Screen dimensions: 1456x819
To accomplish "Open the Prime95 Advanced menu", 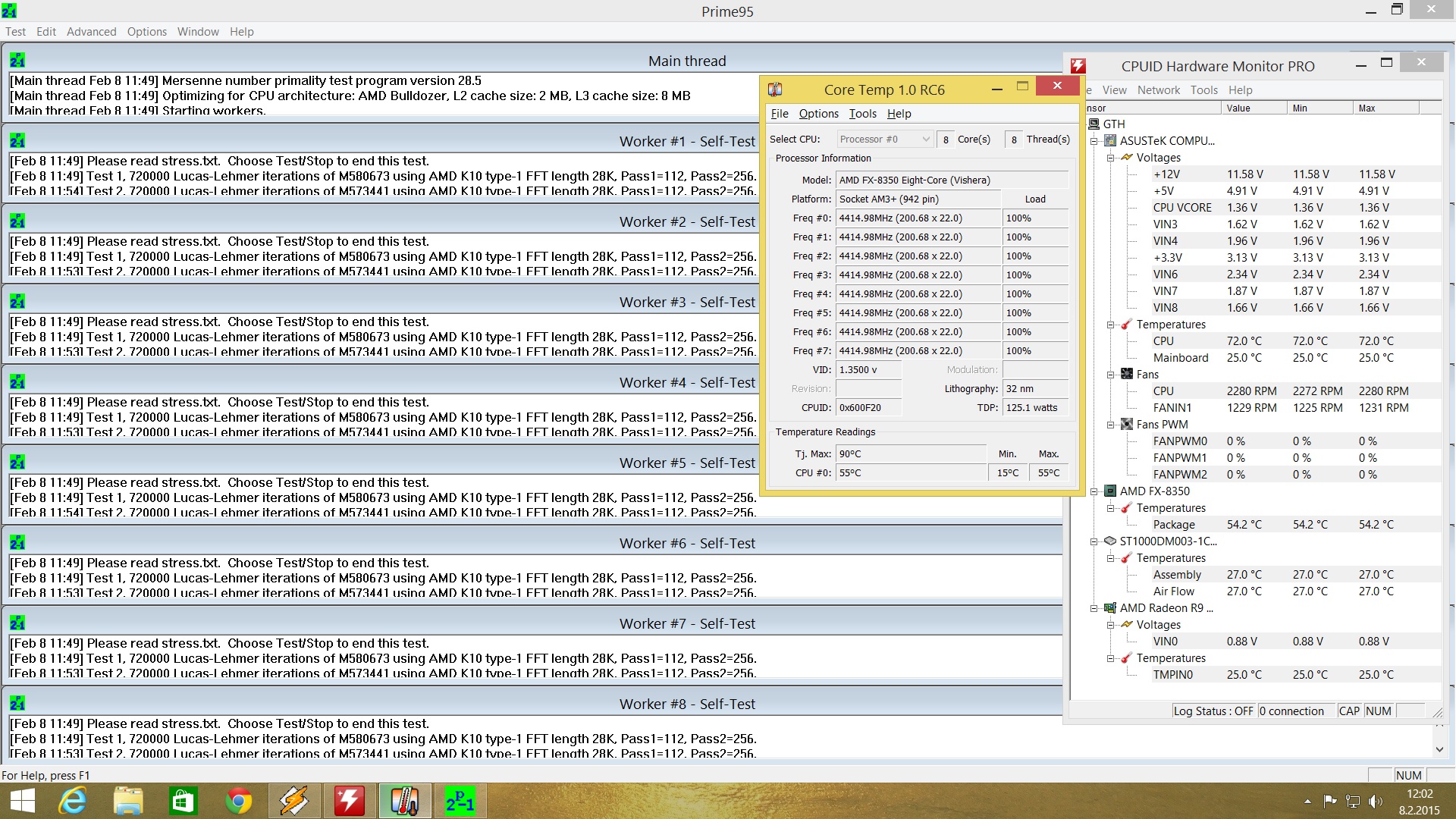I will [x=92, y=31].
